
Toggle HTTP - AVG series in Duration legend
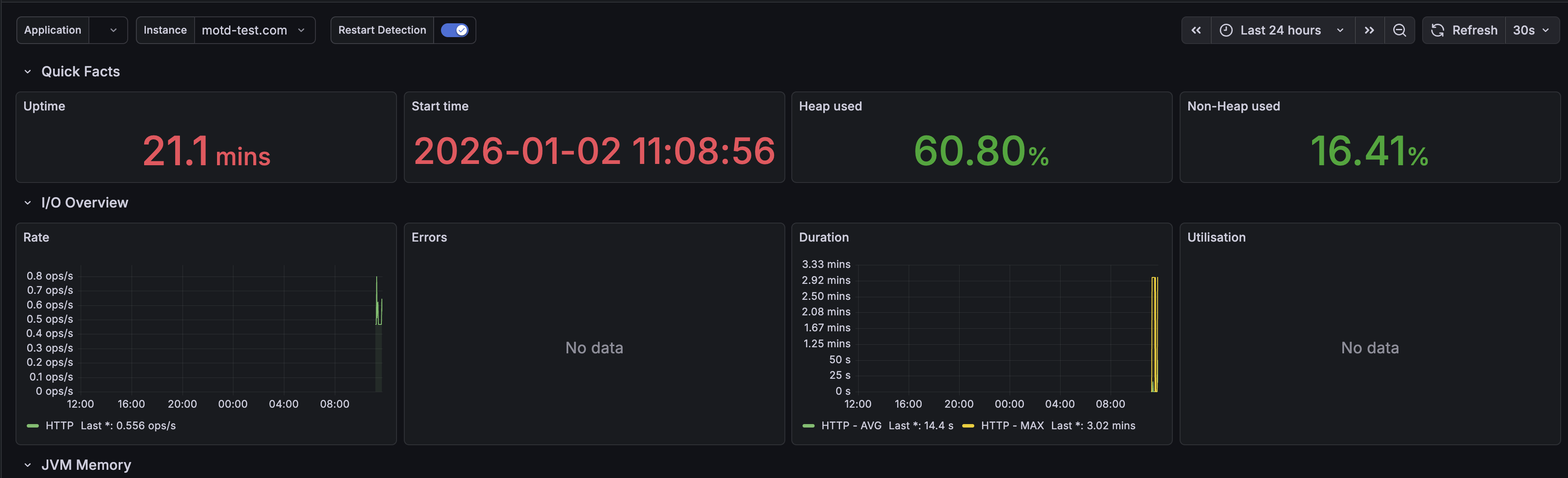(x=851, y=426)
